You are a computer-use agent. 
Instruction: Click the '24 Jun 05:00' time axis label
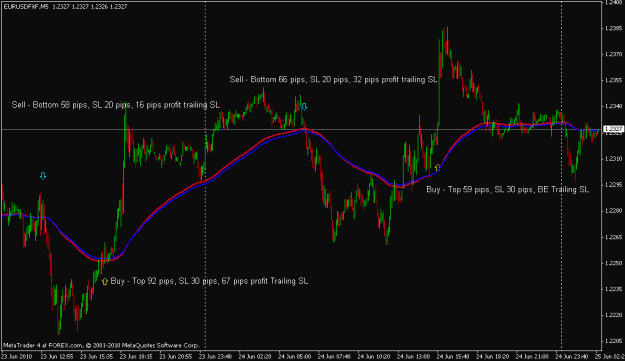pos(295,356)
